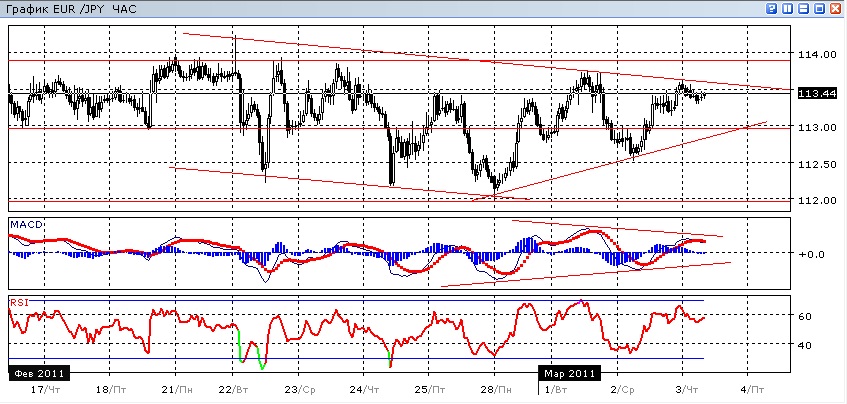The image size is (847, 404).
Task: Select the date label 4/Пт
Action: (x=752, y=389)
